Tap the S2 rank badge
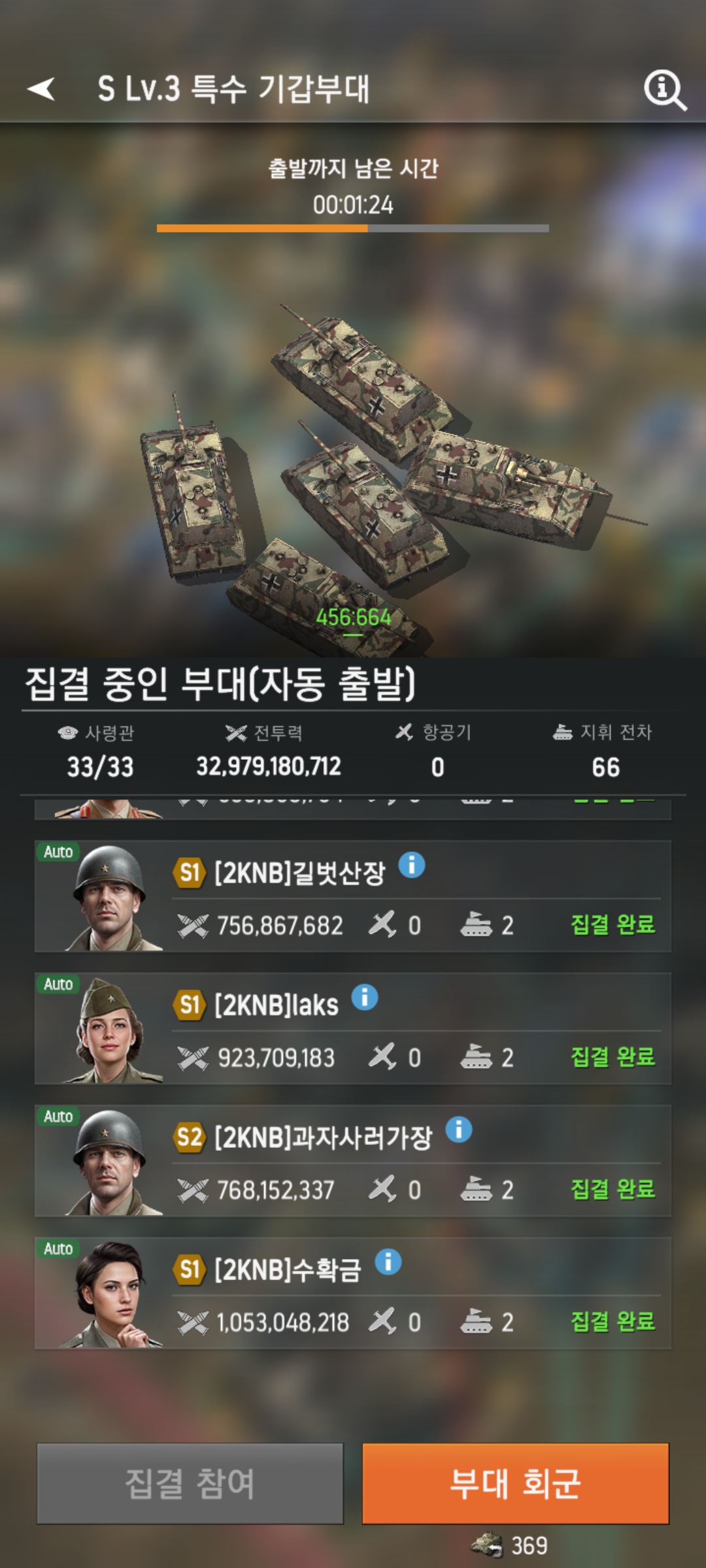The image size is (706, 1568). click(190, 1137)
